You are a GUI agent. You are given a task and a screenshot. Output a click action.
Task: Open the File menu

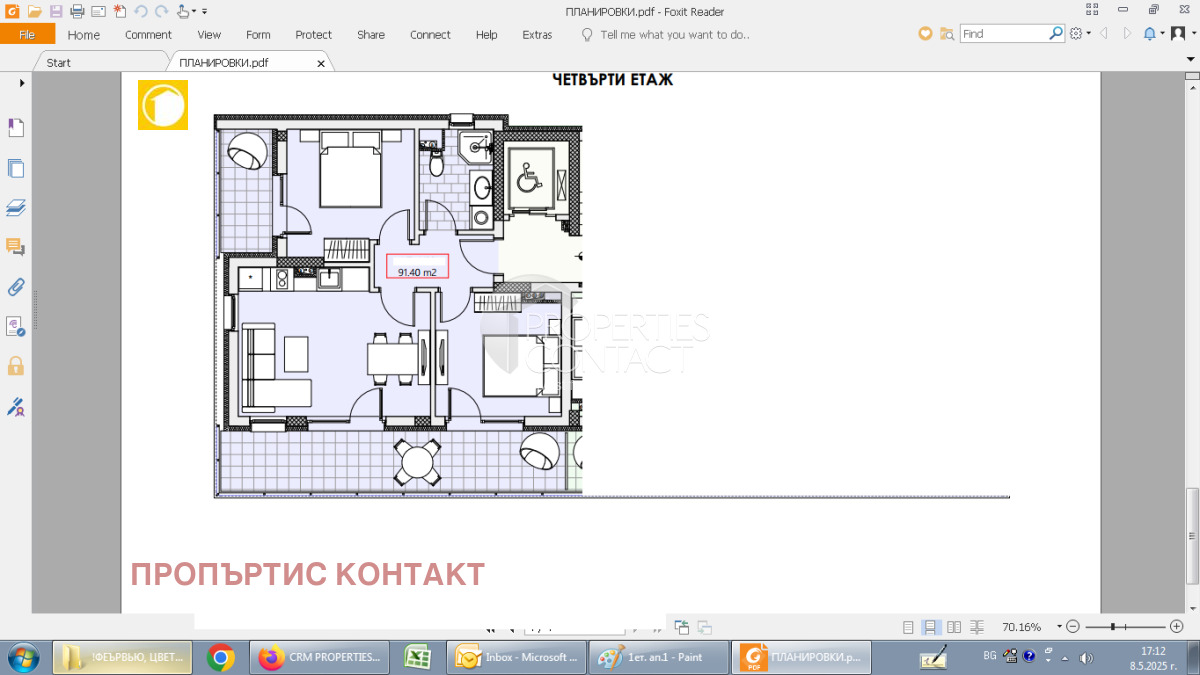27,33
